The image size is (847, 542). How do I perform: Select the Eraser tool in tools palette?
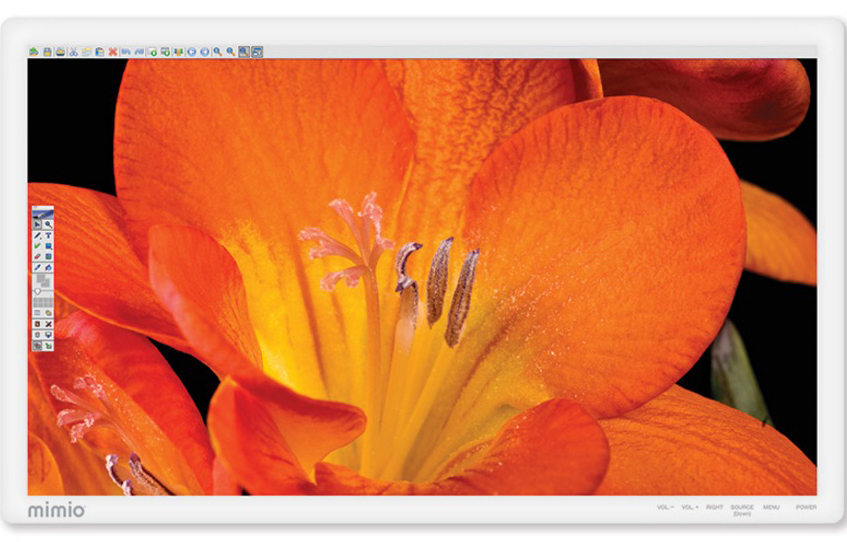[x=37, y=256]
